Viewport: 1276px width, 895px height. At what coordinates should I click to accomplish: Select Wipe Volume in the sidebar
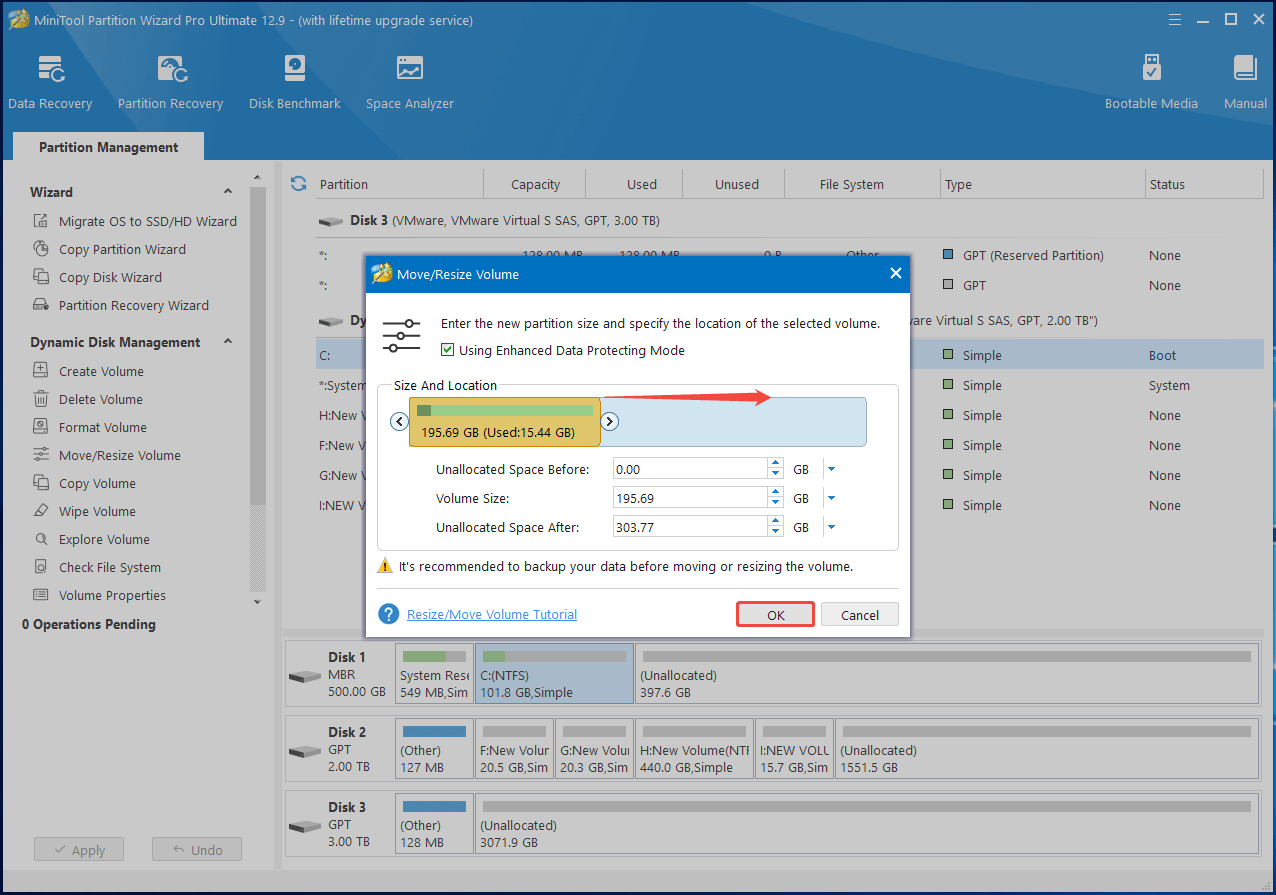(100, 511)
